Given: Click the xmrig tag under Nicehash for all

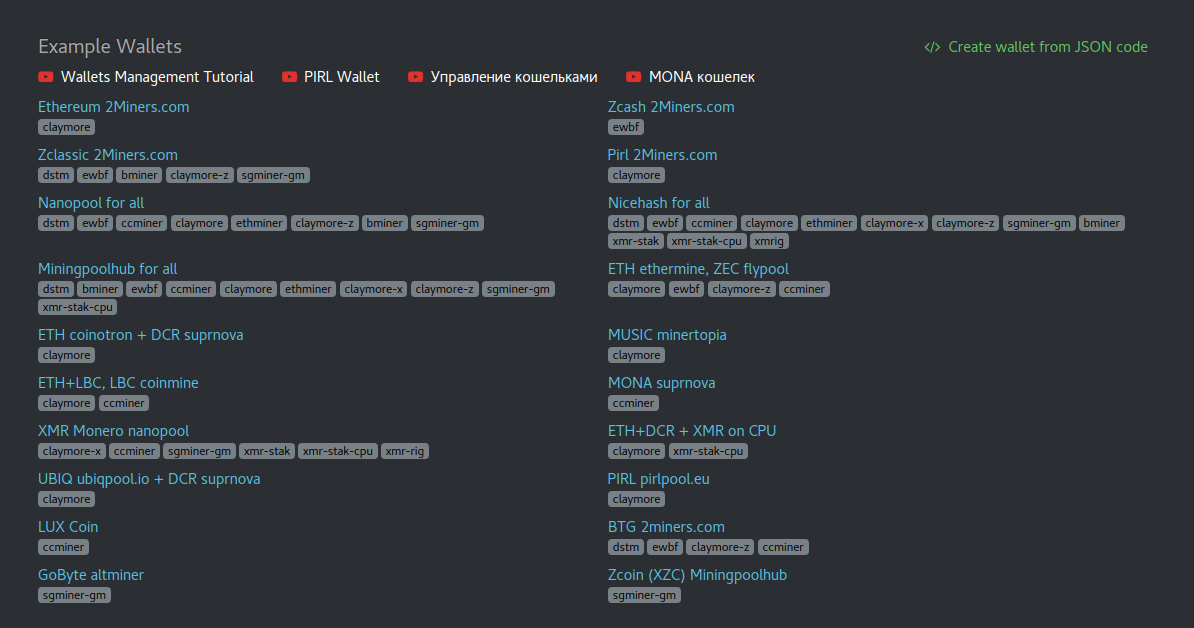Looking at the screenshot, I should [769, 241].
